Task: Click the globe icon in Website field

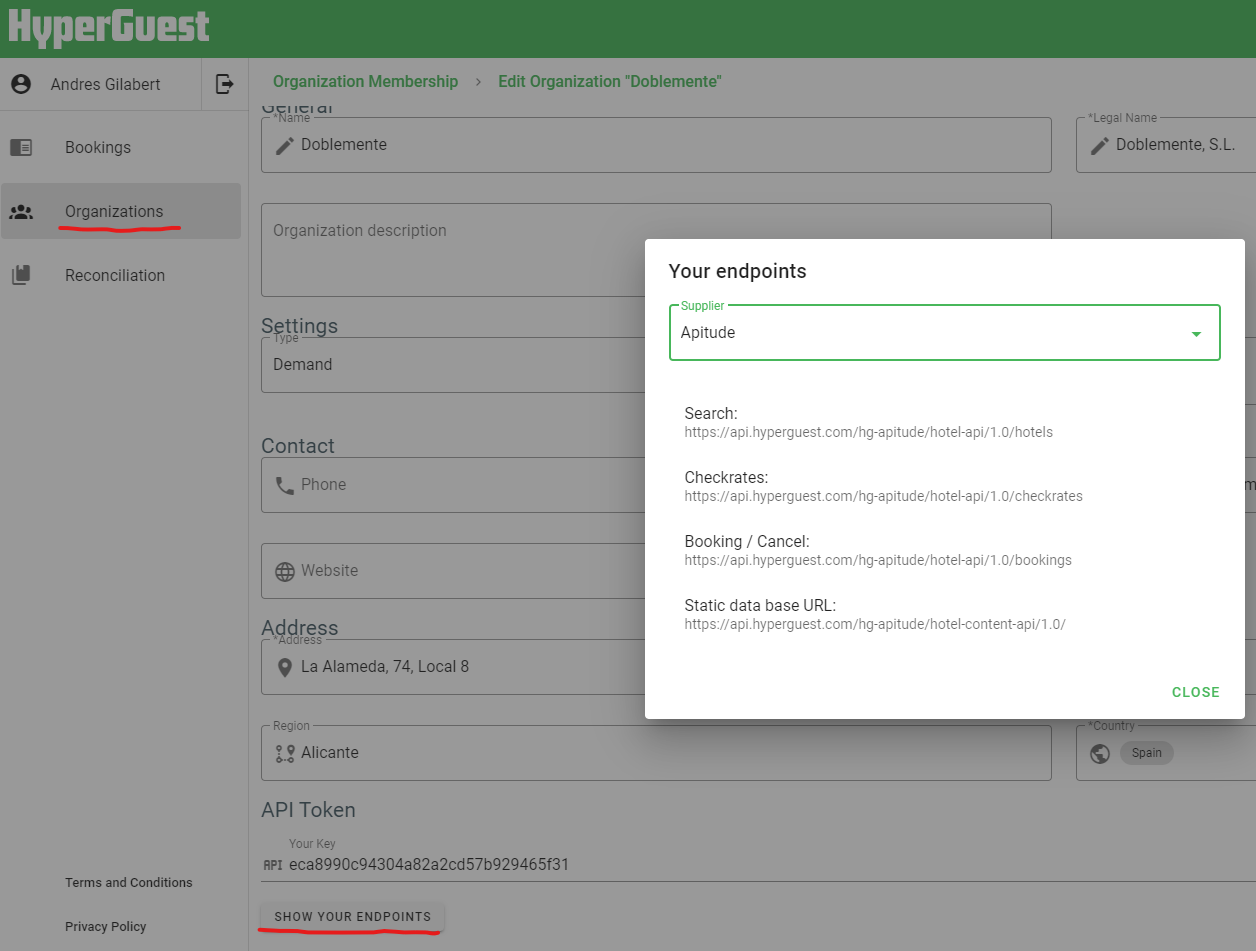Action: click(x=285, y=571)
